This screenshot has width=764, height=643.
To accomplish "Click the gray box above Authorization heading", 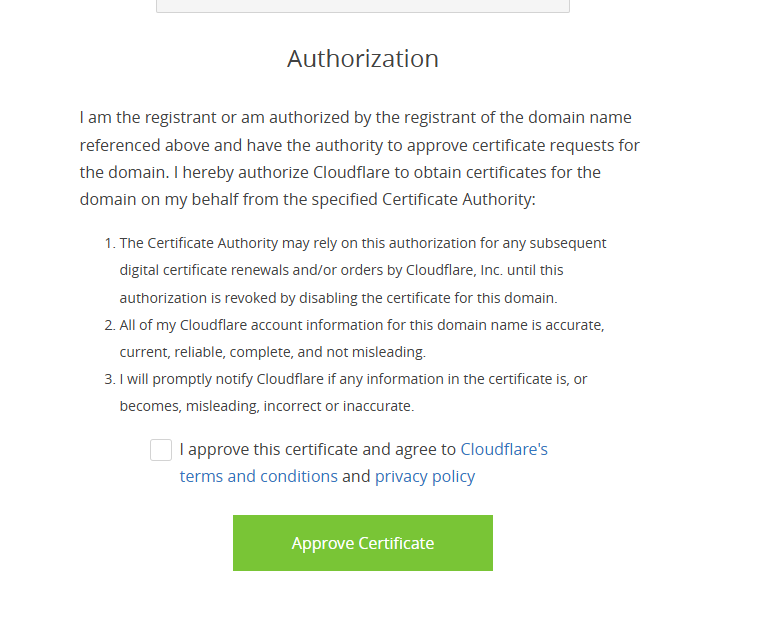I will click(x=362, y=5).
